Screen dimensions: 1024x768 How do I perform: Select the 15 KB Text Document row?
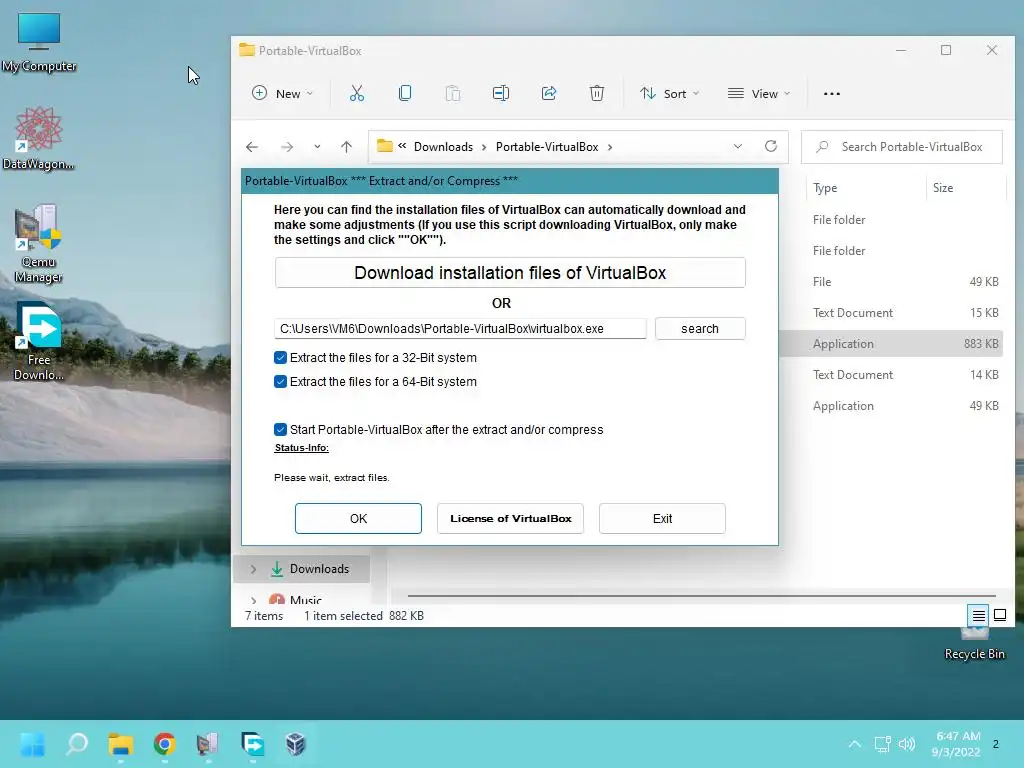click(891, 313)
